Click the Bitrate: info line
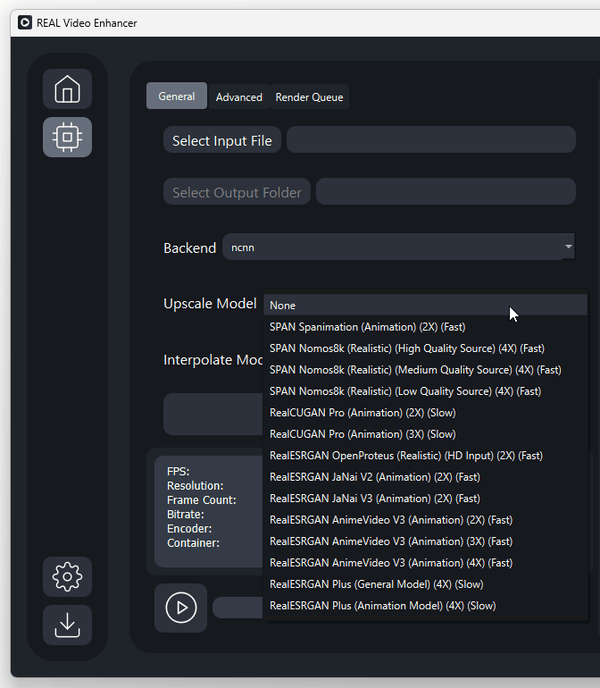 pyautogui.click(x=185, y=514)
